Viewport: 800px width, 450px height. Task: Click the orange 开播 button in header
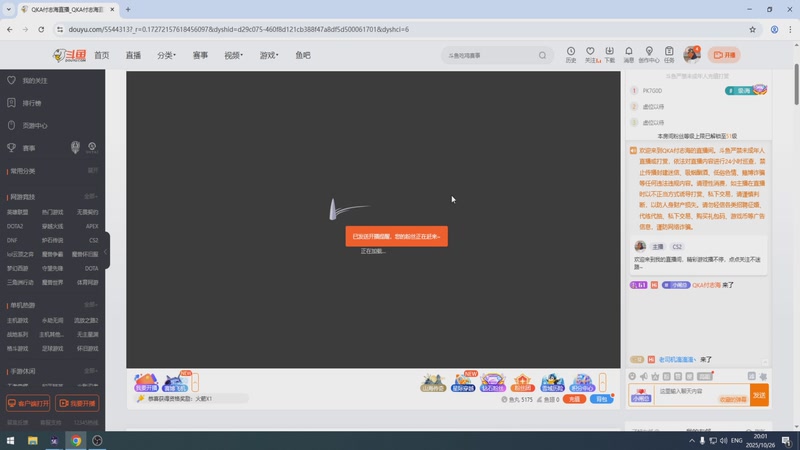point(724,55)
